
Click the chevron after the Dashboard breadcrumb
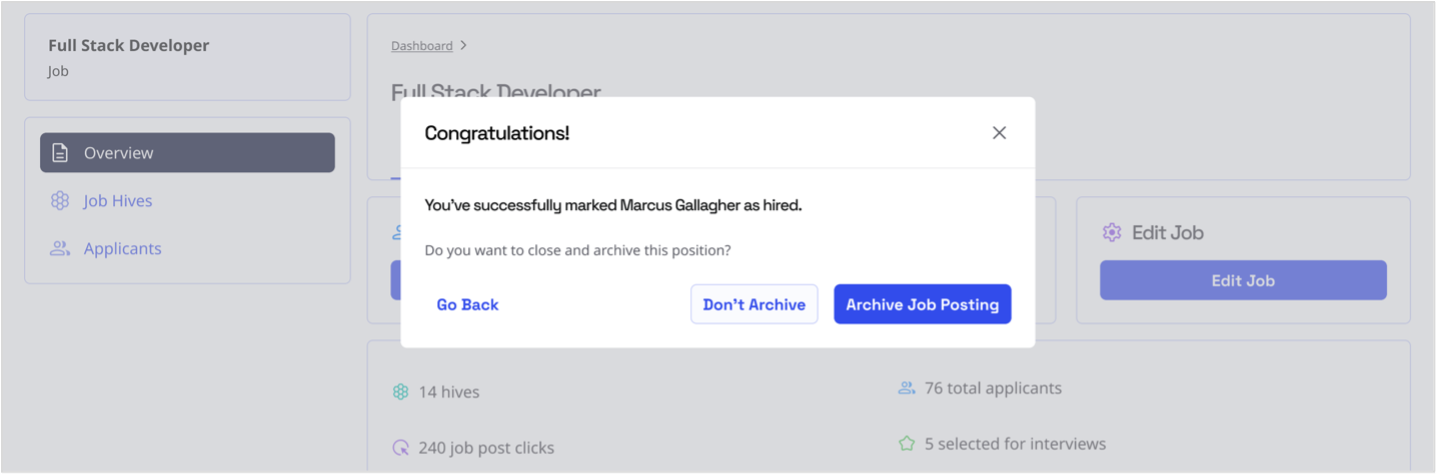pos(464,46)
